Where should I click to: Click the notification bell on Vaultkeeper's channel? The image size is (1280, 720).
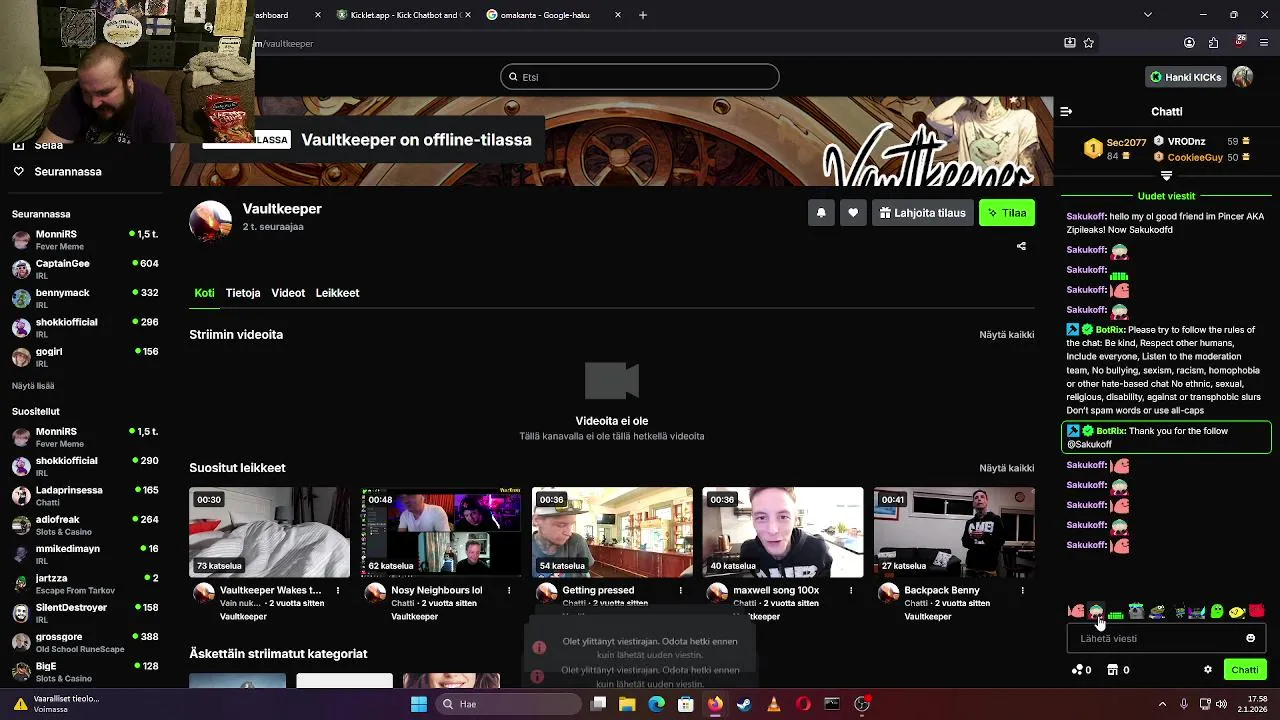(821, 213)
